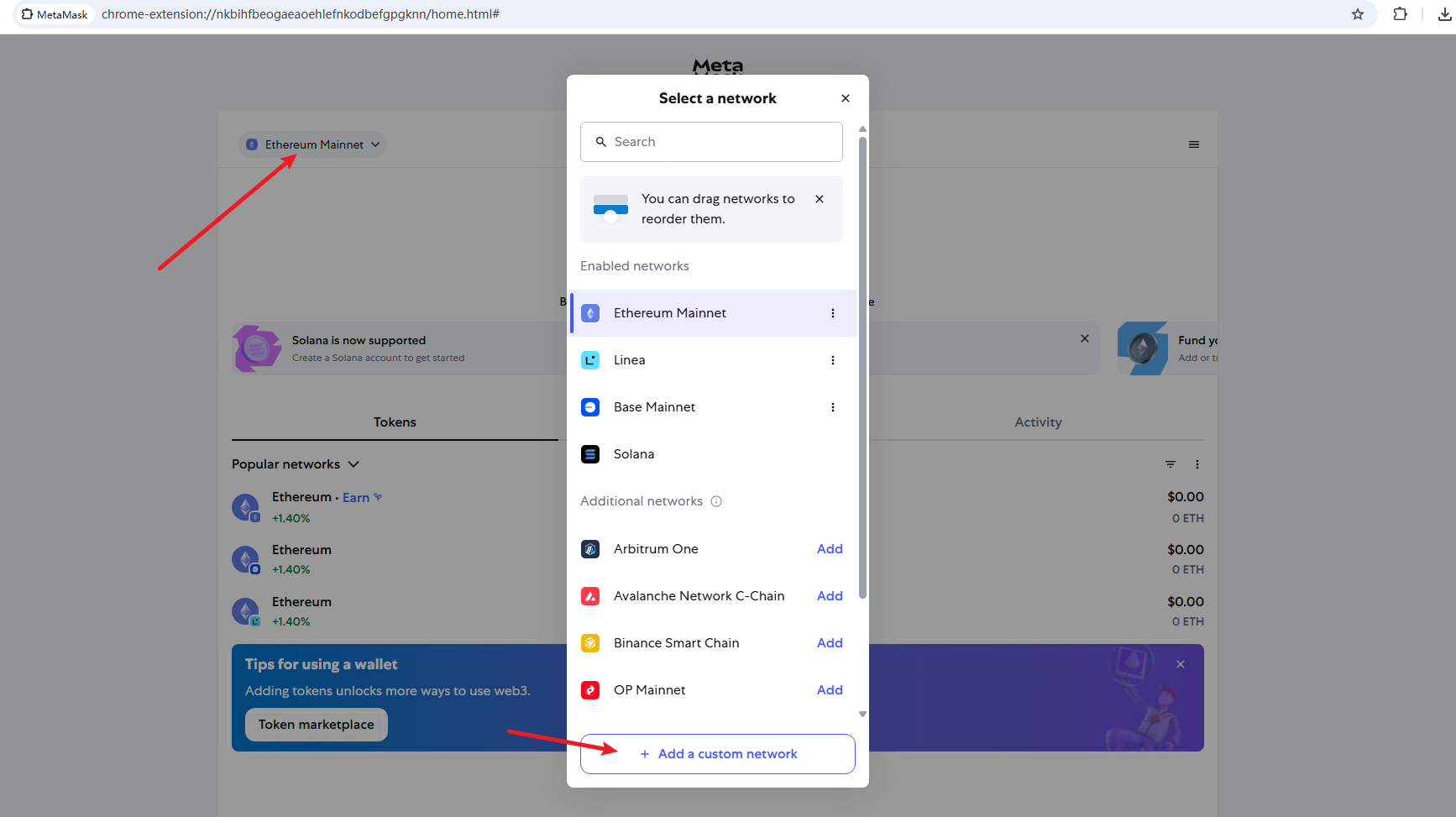Click the Solana network logo
Viewport: 1456px width, 817px height.
coord(590,454)
